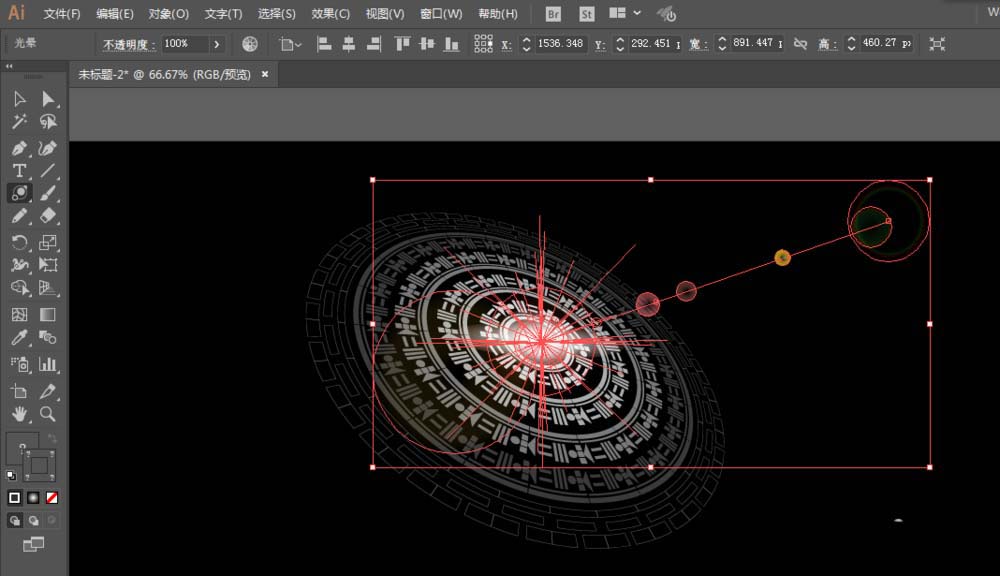The width and height of the screenshot is (1000, 576).
Task: Select the Curvature tool
Action: tap(48, 148)
